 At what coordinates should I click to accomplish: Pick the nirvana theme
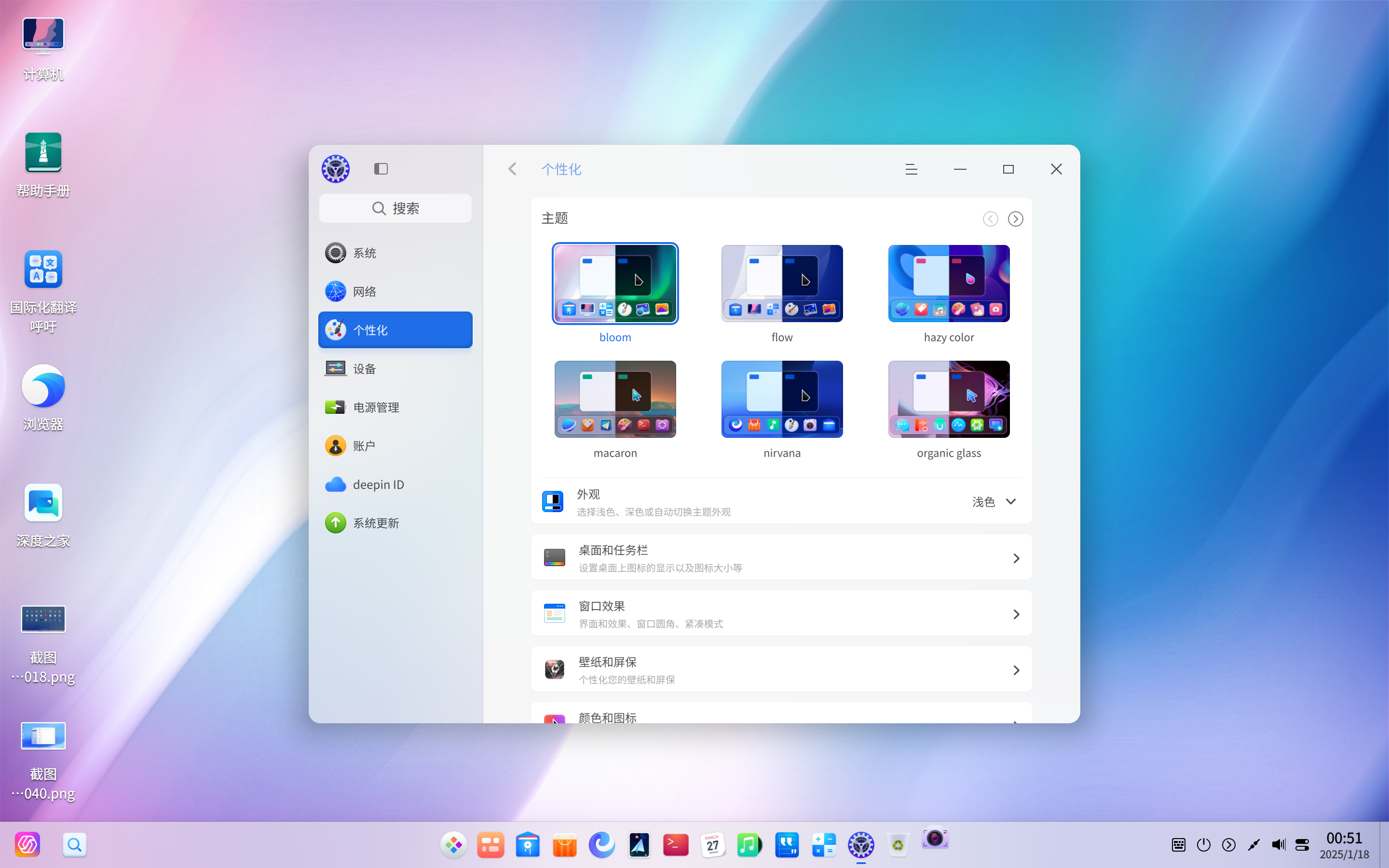(782, 399)
